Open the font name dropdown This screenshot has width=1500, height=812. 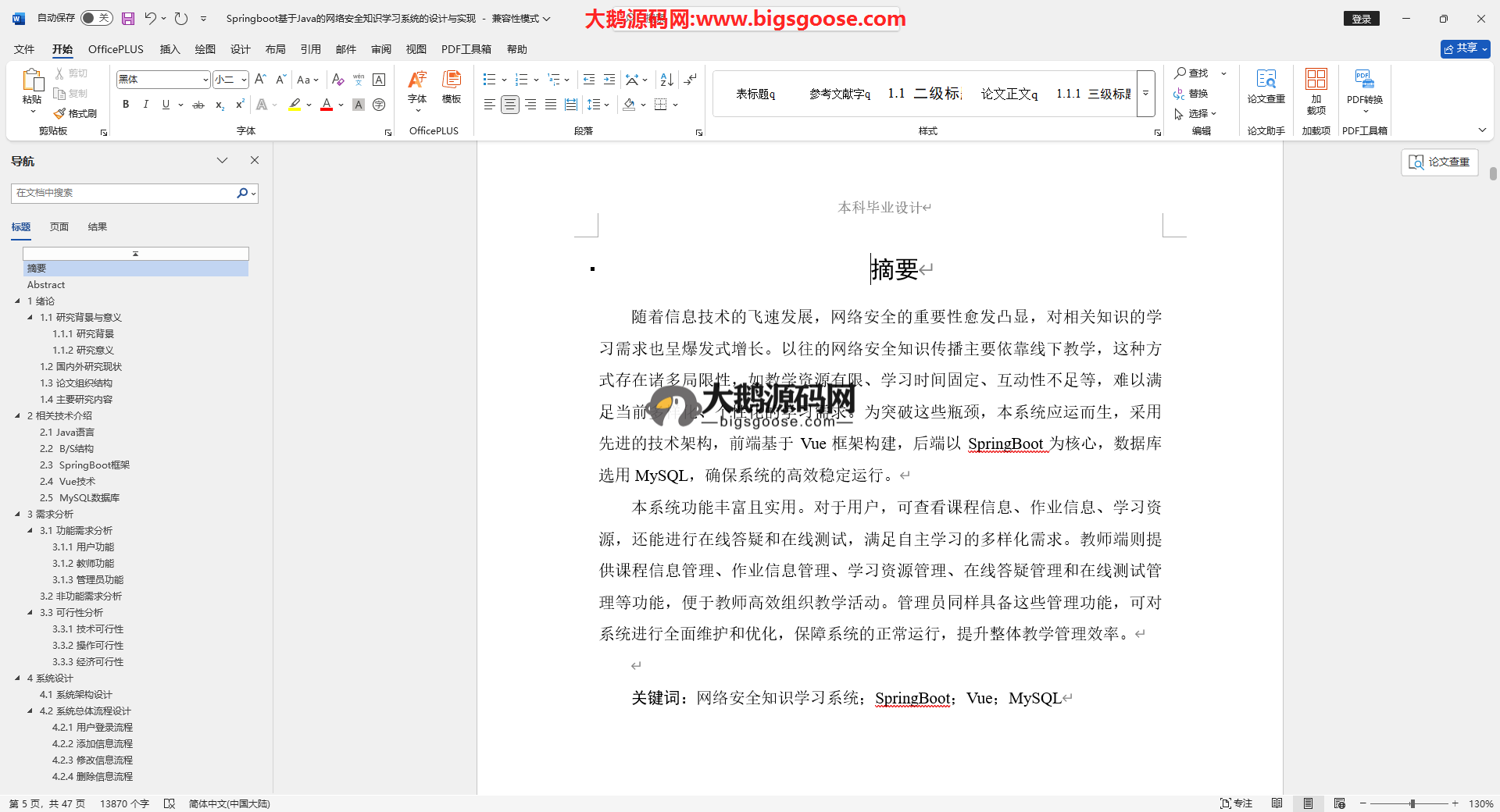tap(205, 80)
